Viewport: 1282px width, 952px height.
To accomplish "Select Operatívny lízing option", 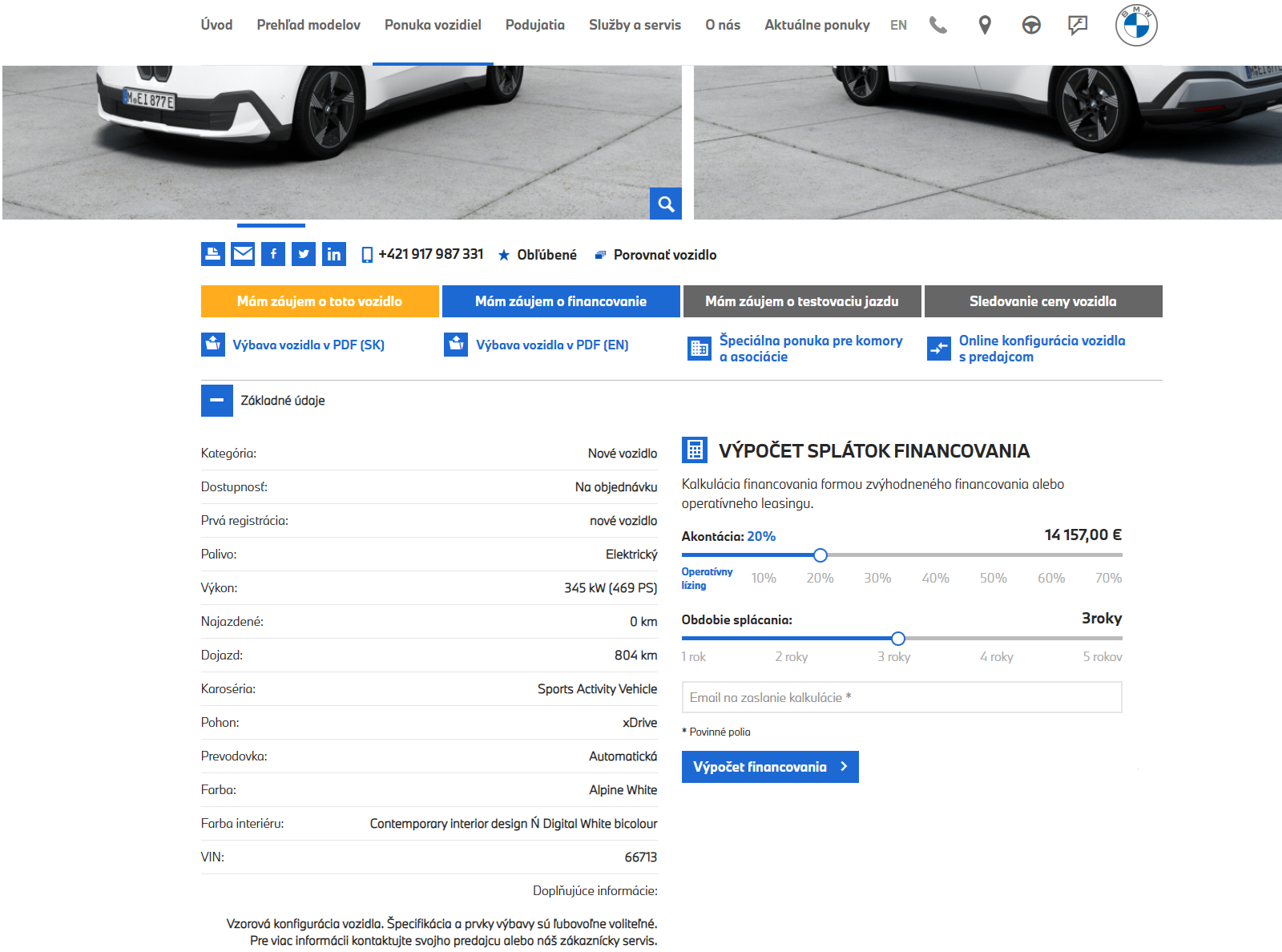I will (x=707, y=579).
